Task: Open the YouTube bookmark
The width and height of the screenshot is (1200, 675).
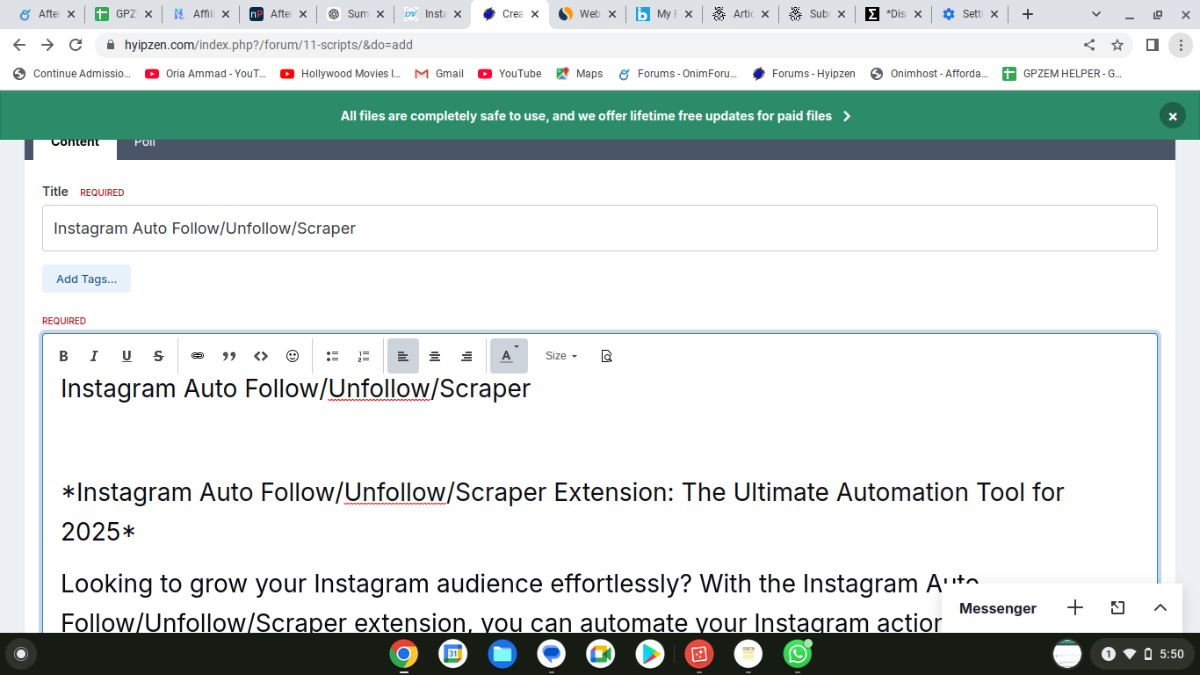Action: 510,74
